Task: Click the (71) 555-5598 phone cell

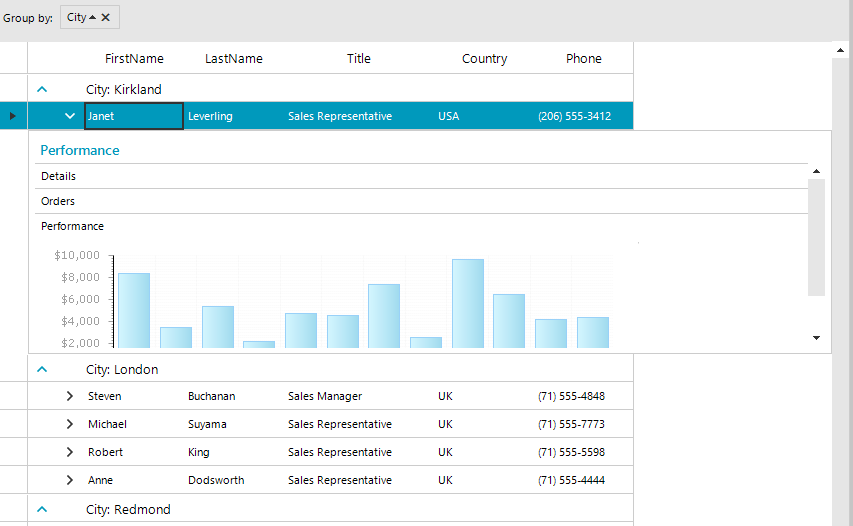Action: coord(584,452)
